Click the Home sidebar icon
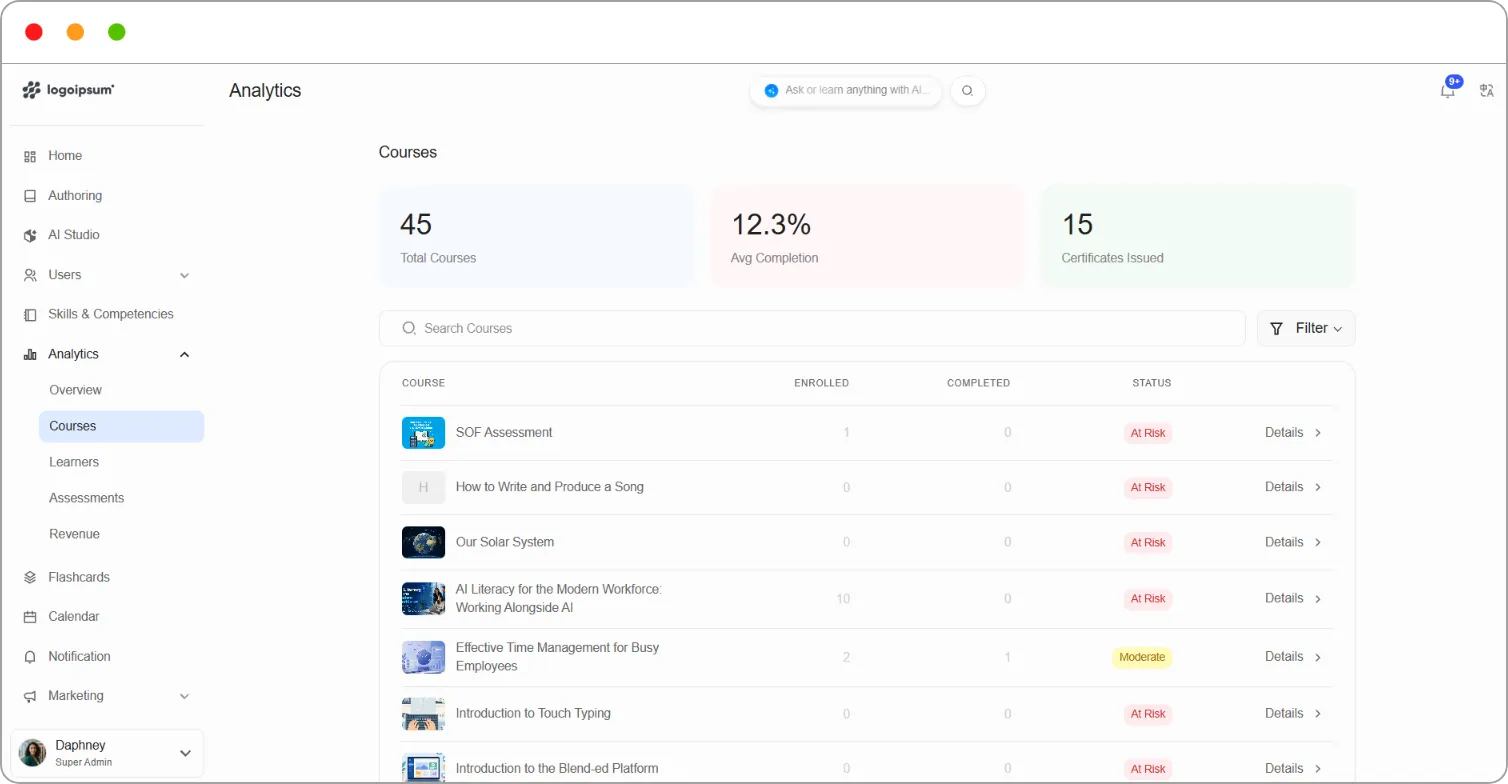1508x784 pixels. coord(30,156)
